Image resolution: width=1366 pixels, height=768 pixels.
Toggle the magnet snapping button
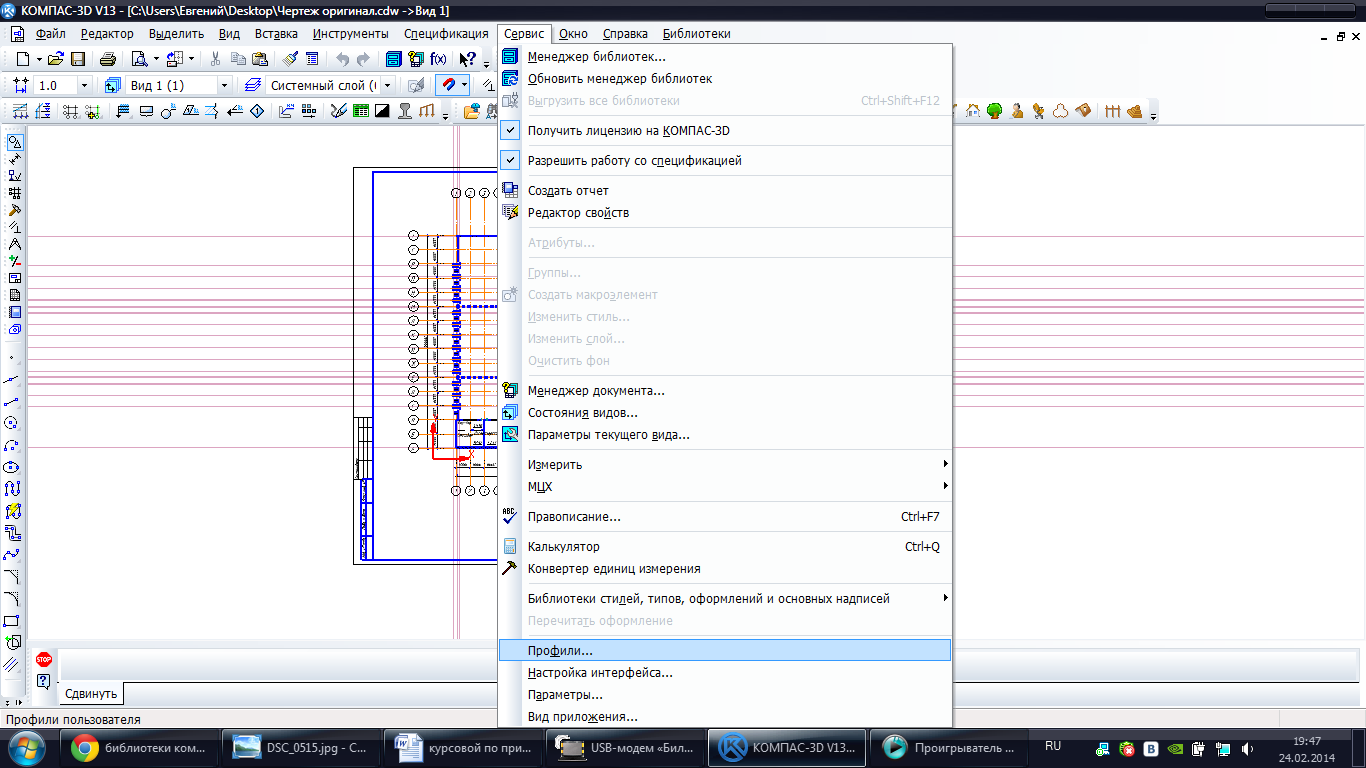447,86
